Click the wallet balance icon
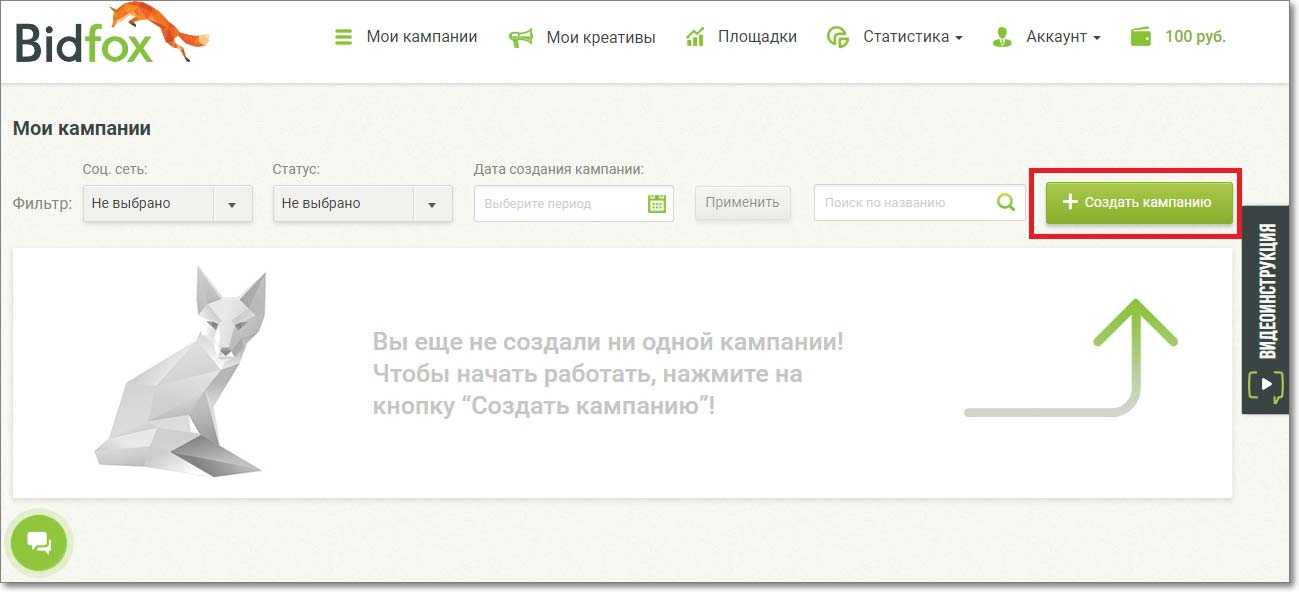The image size is (1299, 592). (x=1140, y=37)
